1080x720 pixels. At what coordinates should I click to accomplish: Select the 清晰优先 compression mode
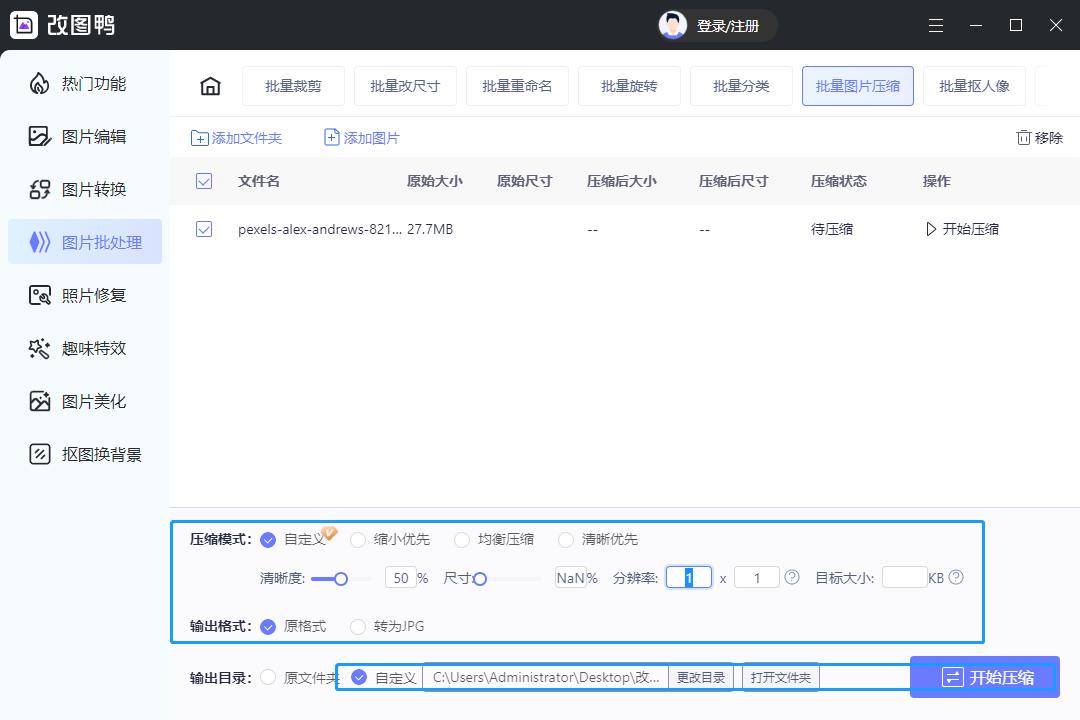567,539
